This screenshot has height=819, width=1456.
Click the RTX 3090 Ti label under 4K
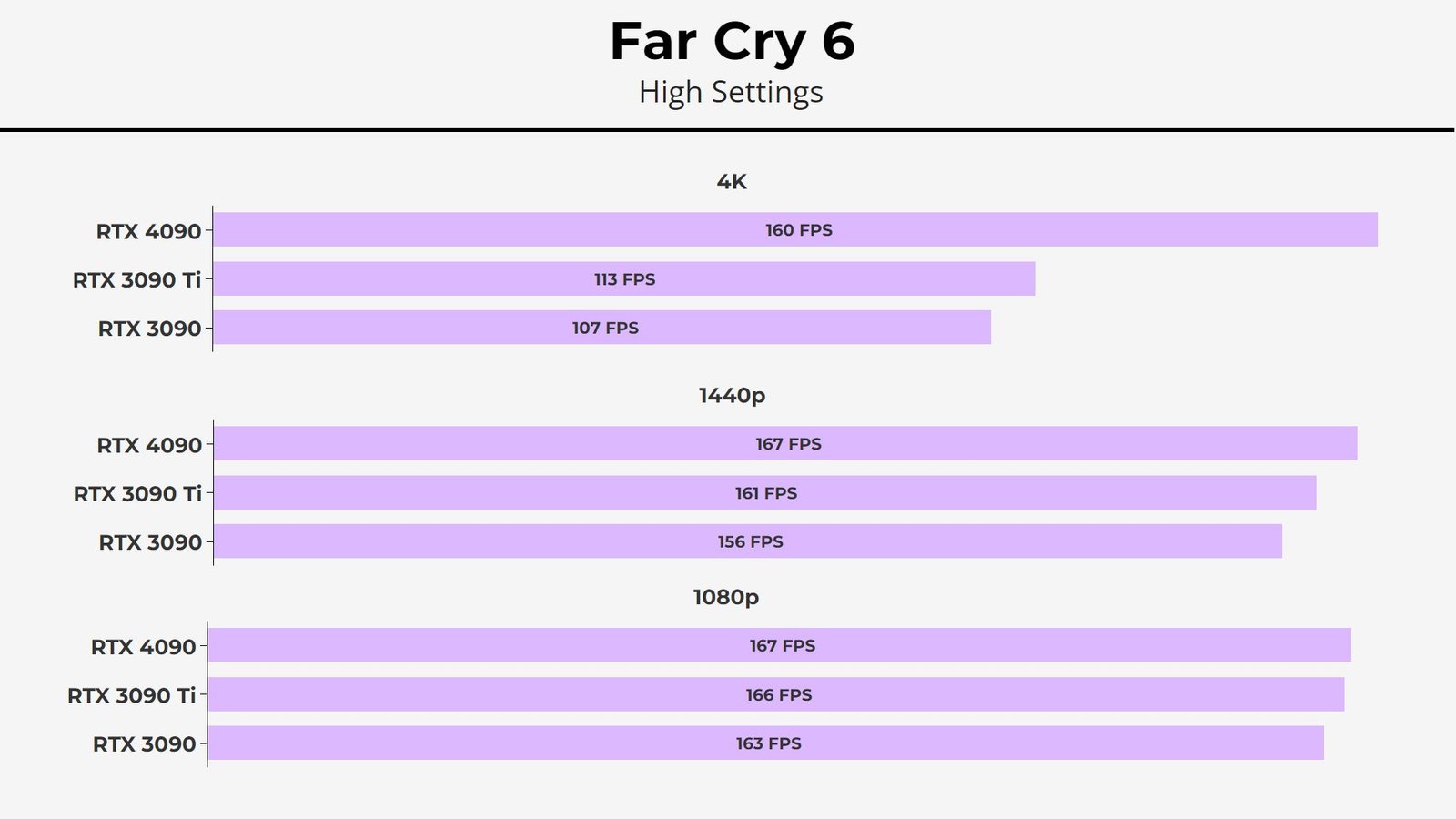(x=136, y=279)
